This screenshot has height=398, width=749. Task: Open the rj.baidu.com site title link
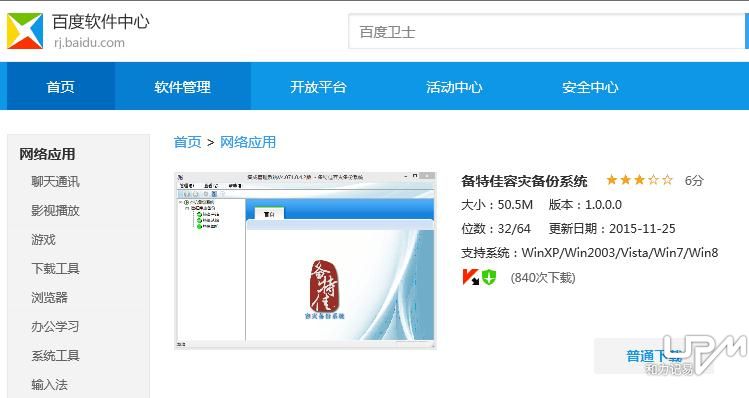pos(89,43)
